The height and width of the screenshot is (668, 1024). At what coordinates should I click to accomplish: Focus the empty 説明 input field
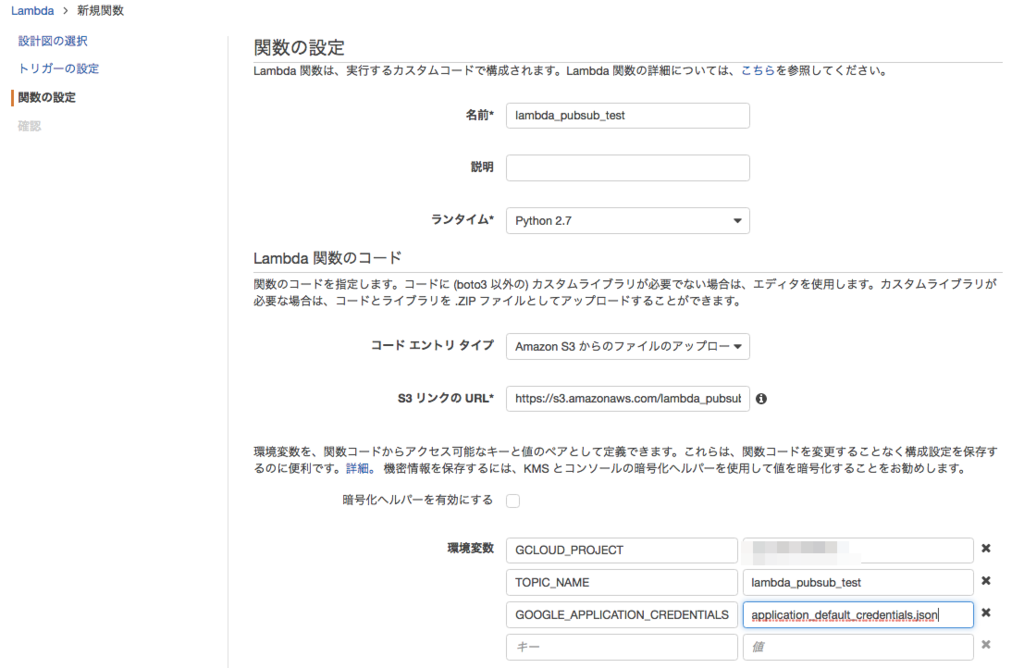pos(628,168)
